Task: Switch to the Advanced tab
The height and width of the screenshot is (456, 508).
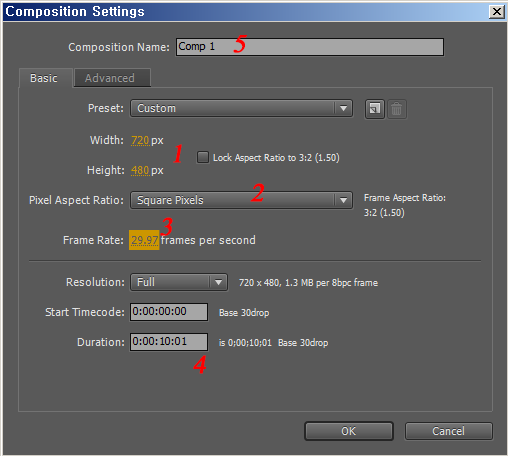Action: [x=112, y=78]
